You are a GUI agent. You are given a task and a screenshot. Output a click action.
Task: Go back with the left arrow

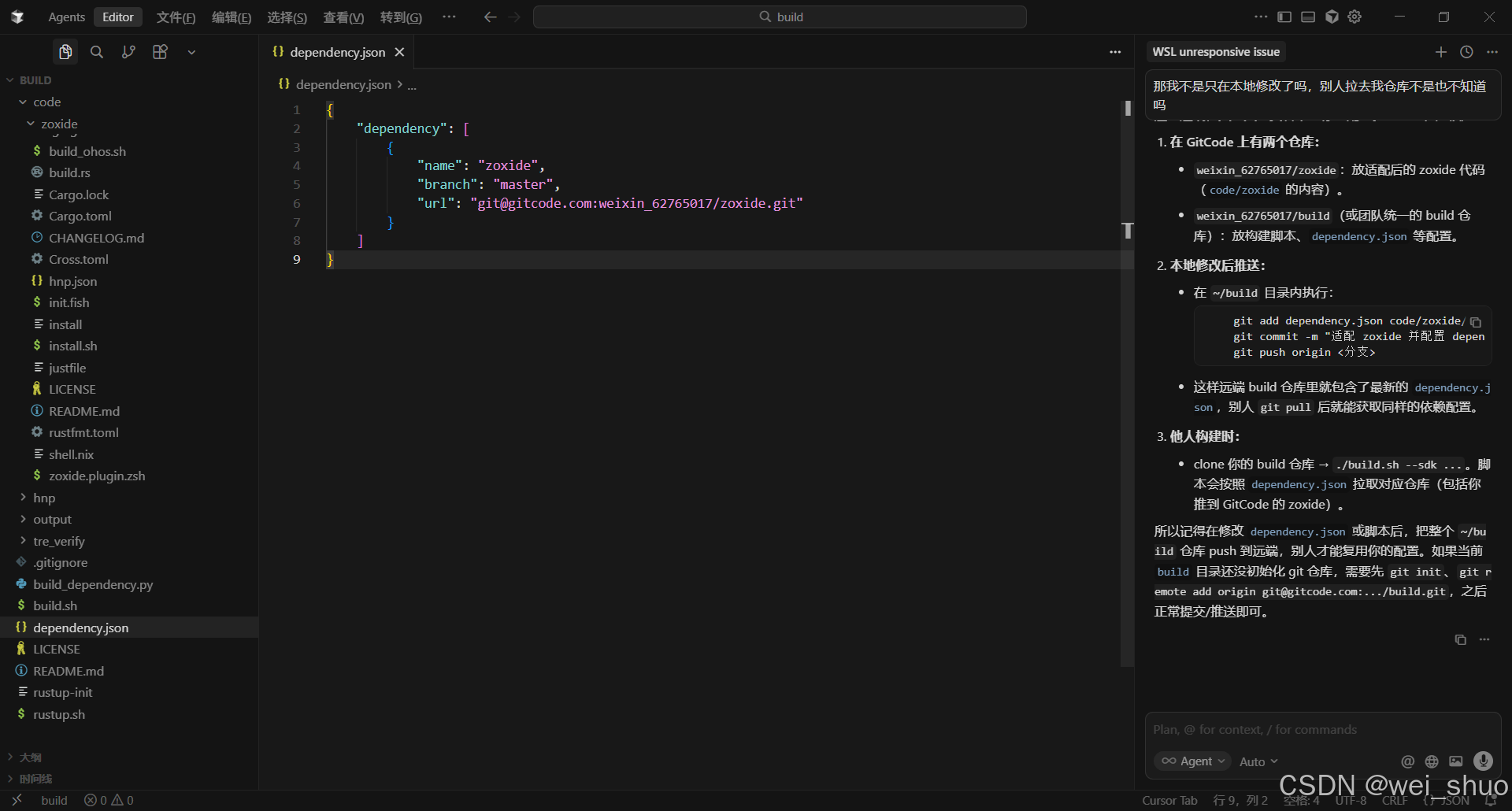[490, 17]
